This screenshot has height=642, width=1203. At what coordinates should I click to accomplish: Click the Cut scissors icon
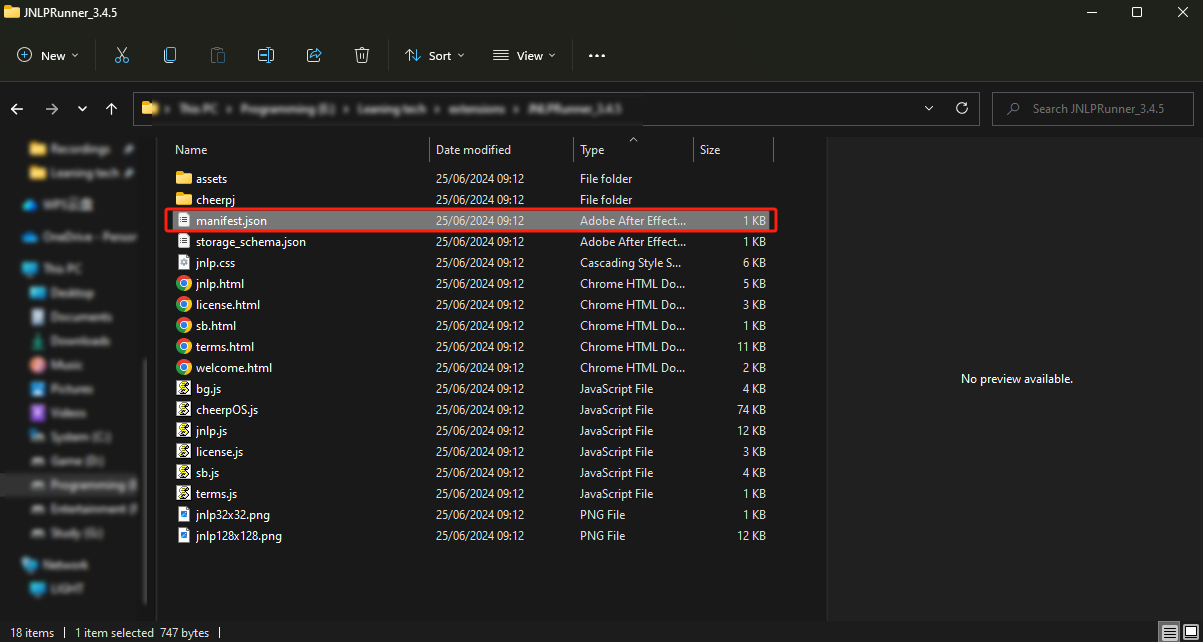[122, 56]
